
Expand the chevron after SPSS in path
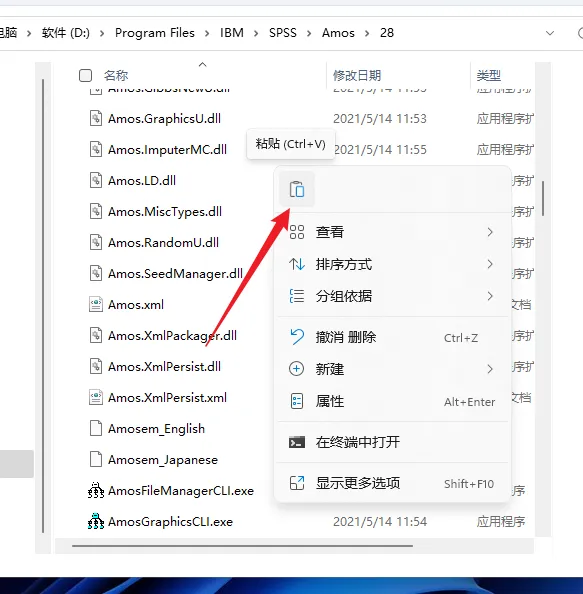[x=309, y=33]
